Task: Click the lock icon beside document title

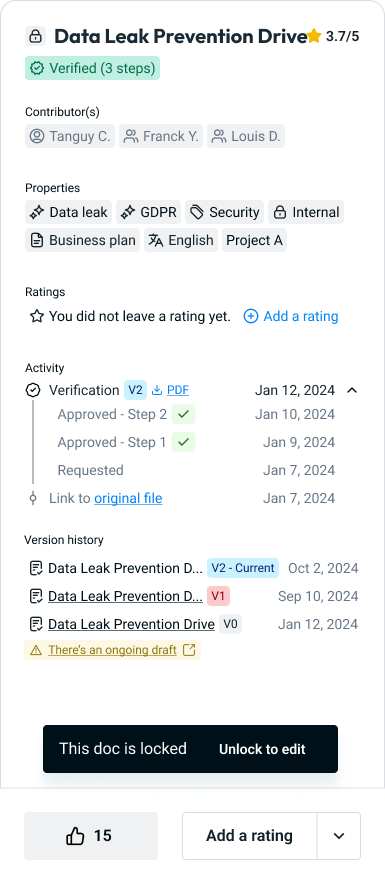Action: (x=36, y=36)
